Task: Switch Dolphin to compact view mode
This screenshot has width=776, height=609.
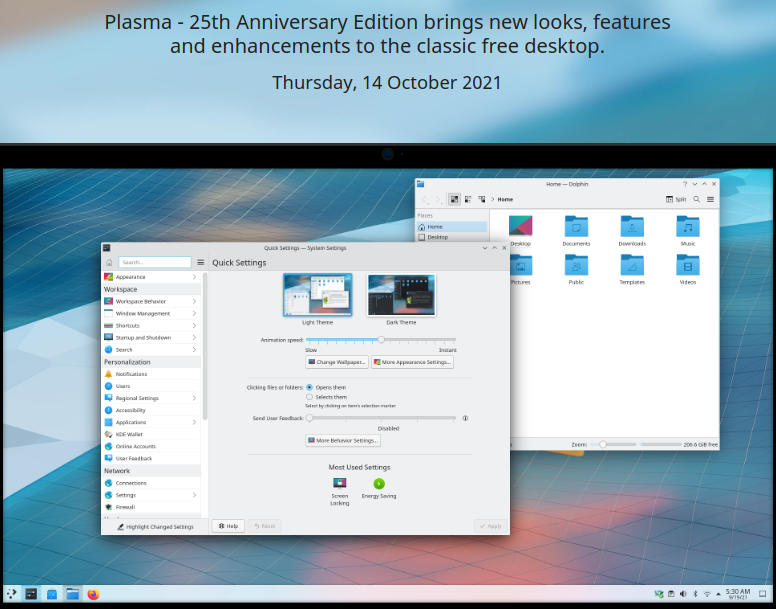Action: (x=468, y=199)
